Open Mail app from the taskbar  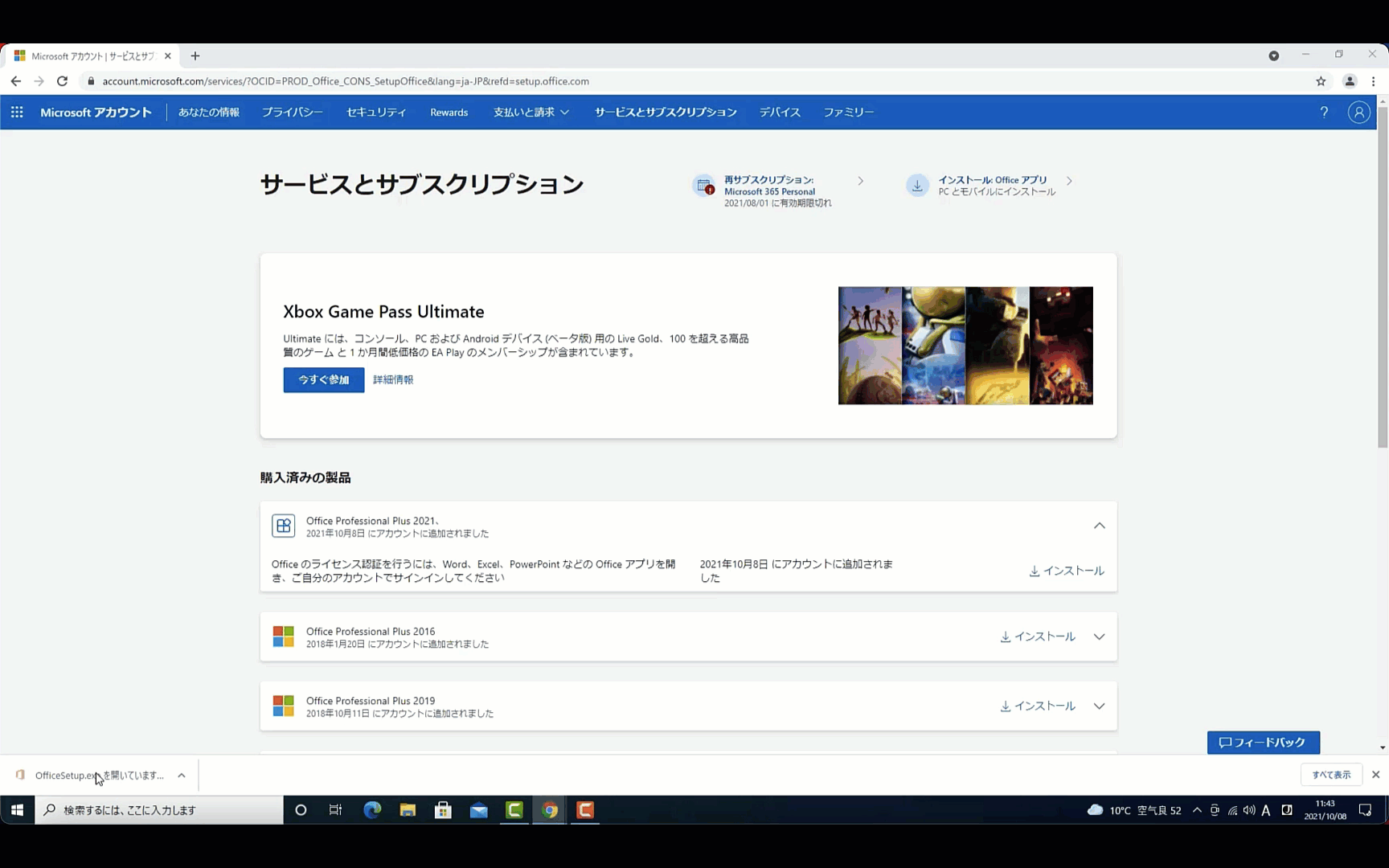[479, 810]
